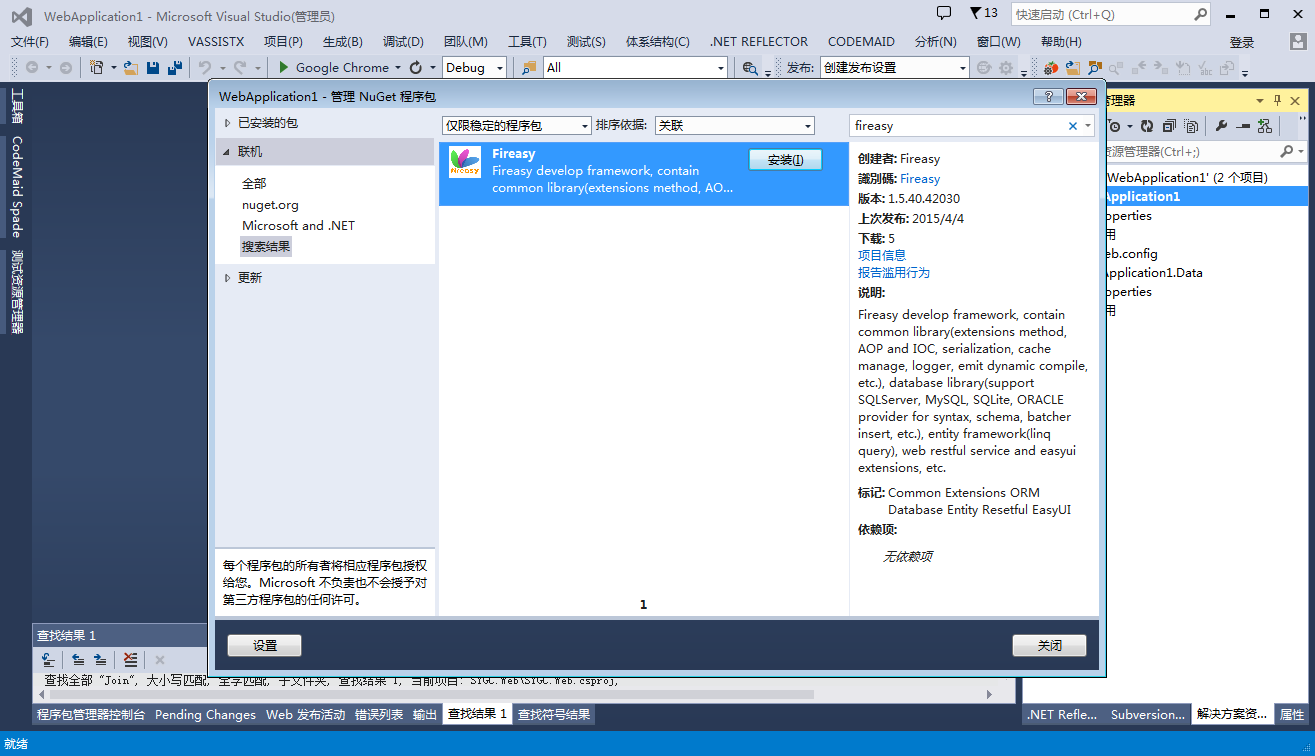Image resolution: width=1315 pixels, height=756 pixels.
Task: Open the NuGet search history dropdown arrow
Action: [1088, 126]
